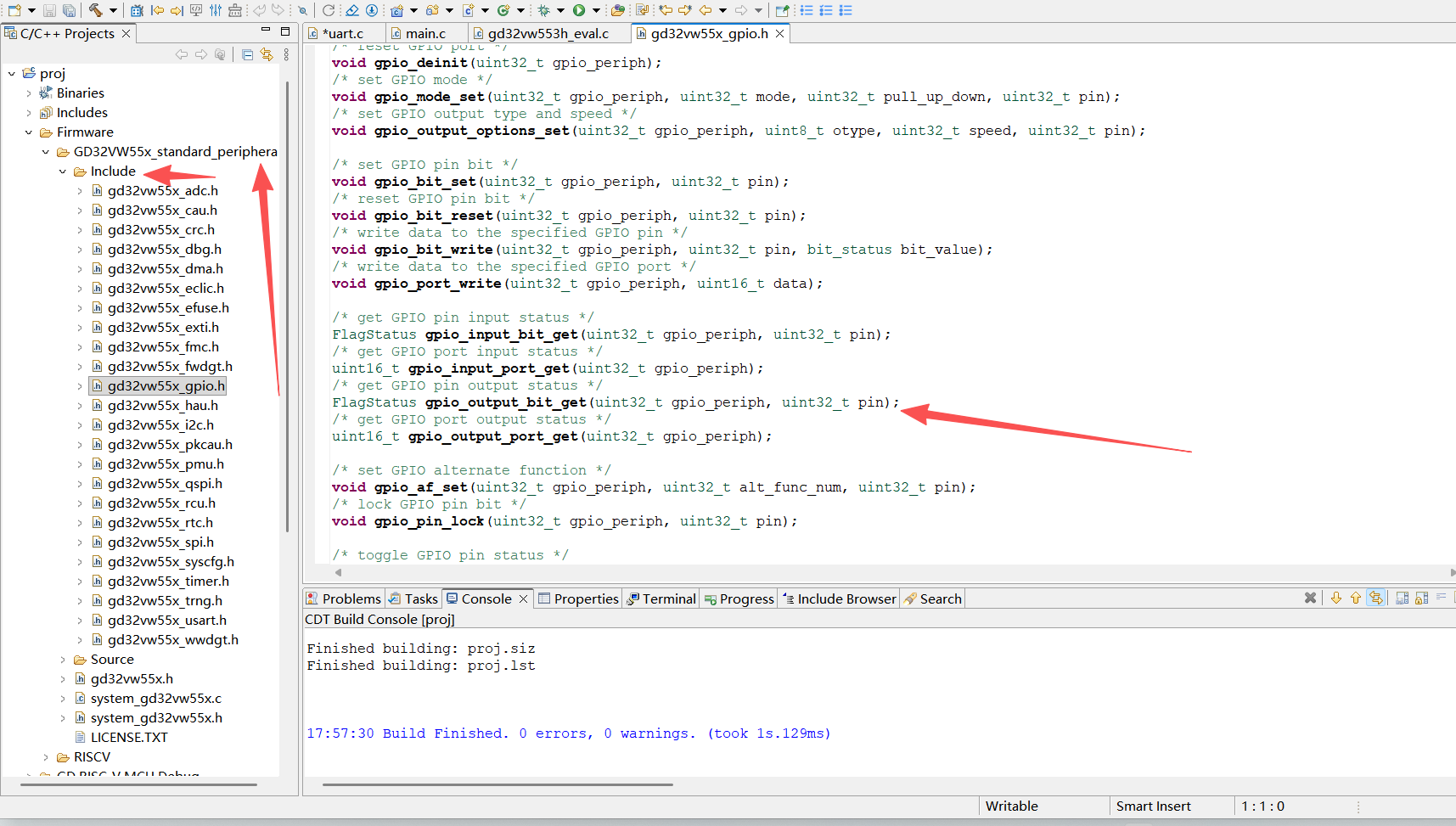Click the Console horizontal scrollbar
Viewport: 1456px width, 826px height.
pyautogui.click(x=498, y=784)
